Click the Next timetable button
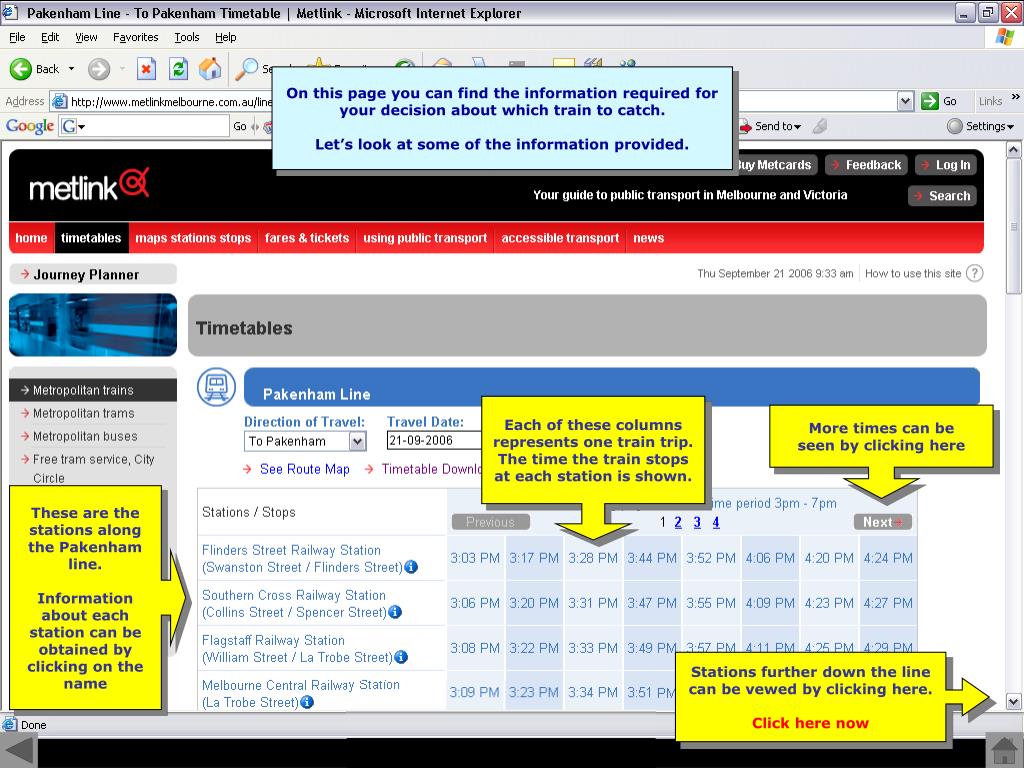Screen dimensions: 1024x768 (x=882, y=522)
